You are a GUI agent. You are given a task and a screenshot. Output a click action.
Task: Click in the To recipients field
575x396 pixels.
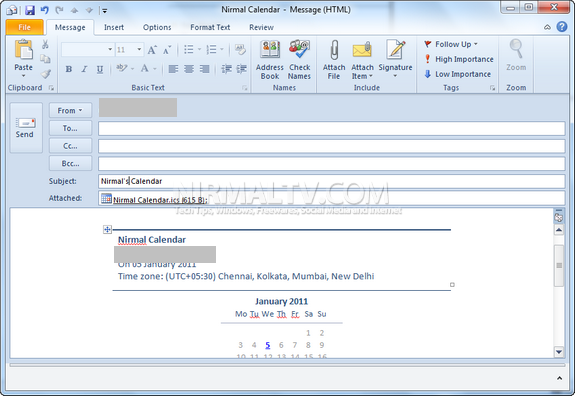[332, 128]
